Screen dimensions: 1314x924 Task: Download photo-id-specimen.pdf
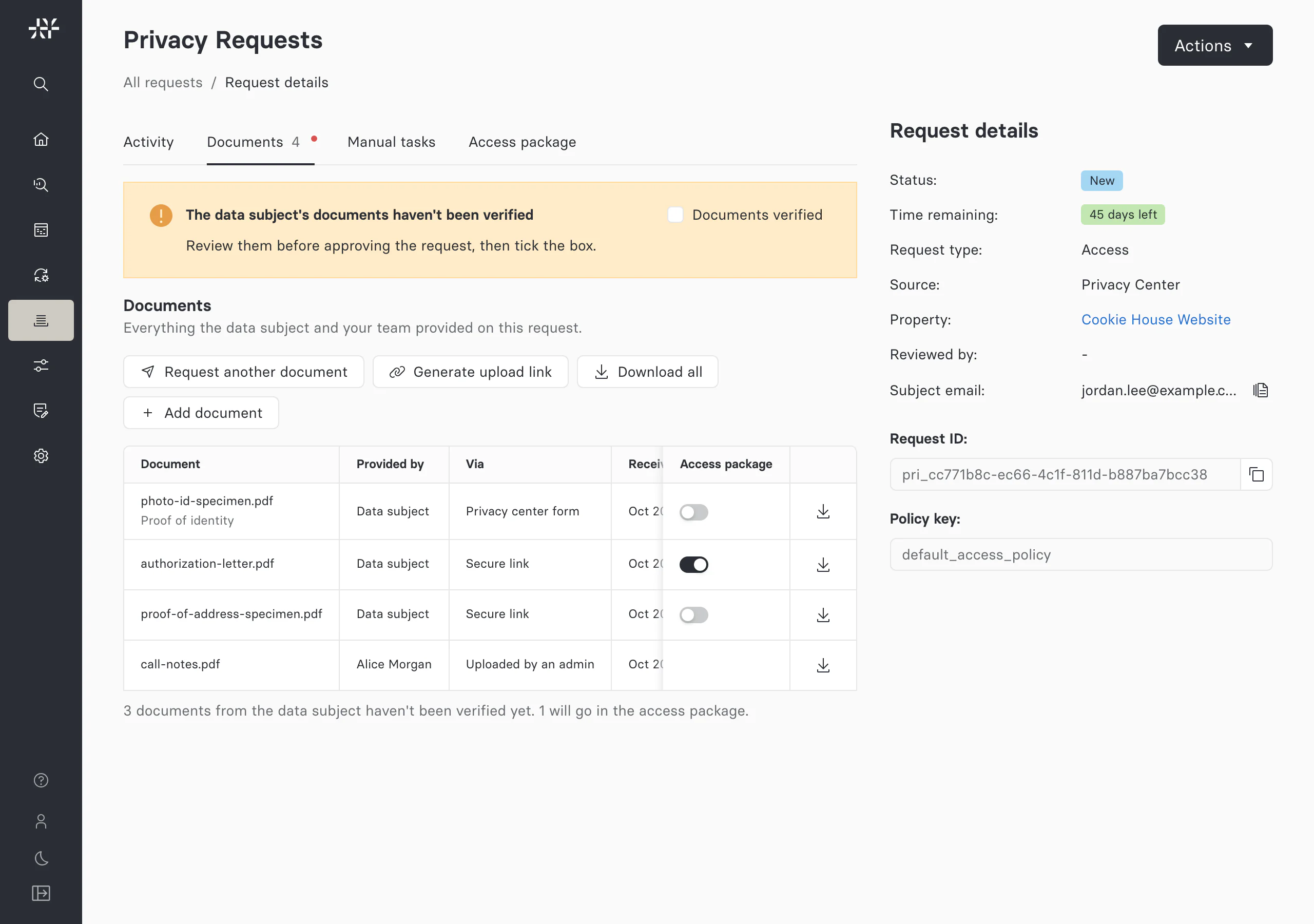pyautogui.click(x=823, y=511)
